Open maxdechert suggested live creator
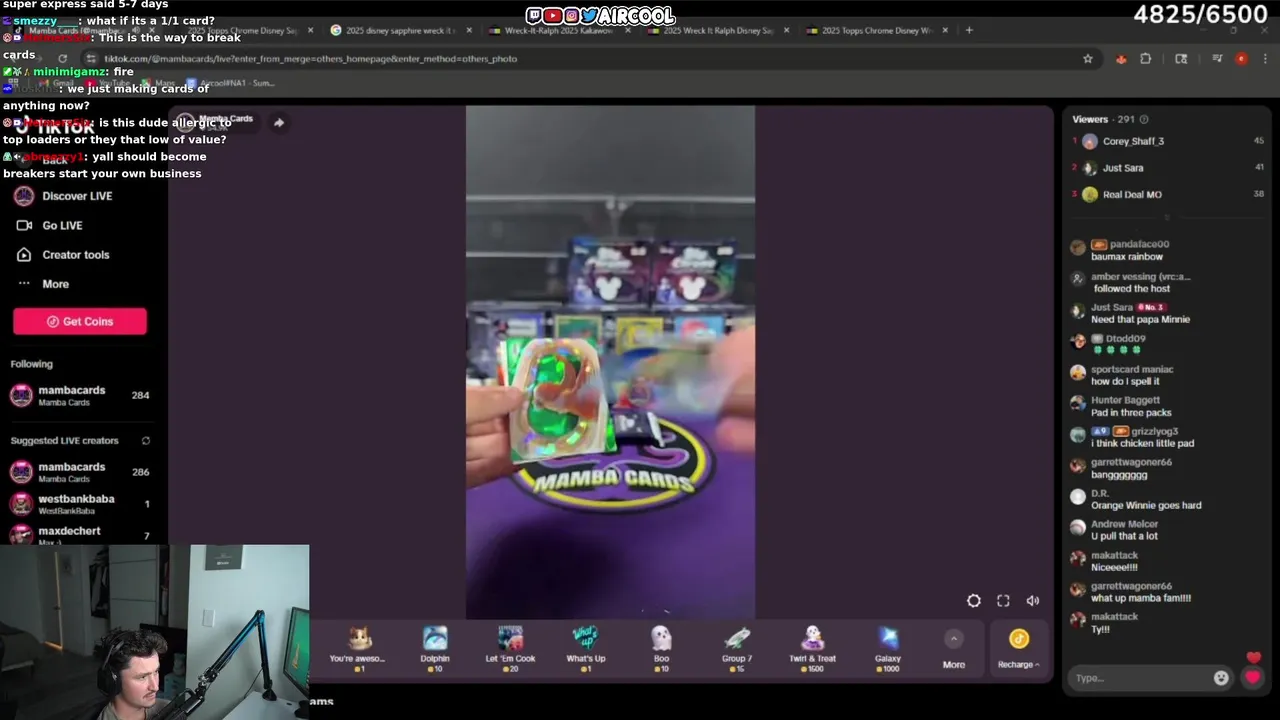1280x720 pixels. click(80, 534)
